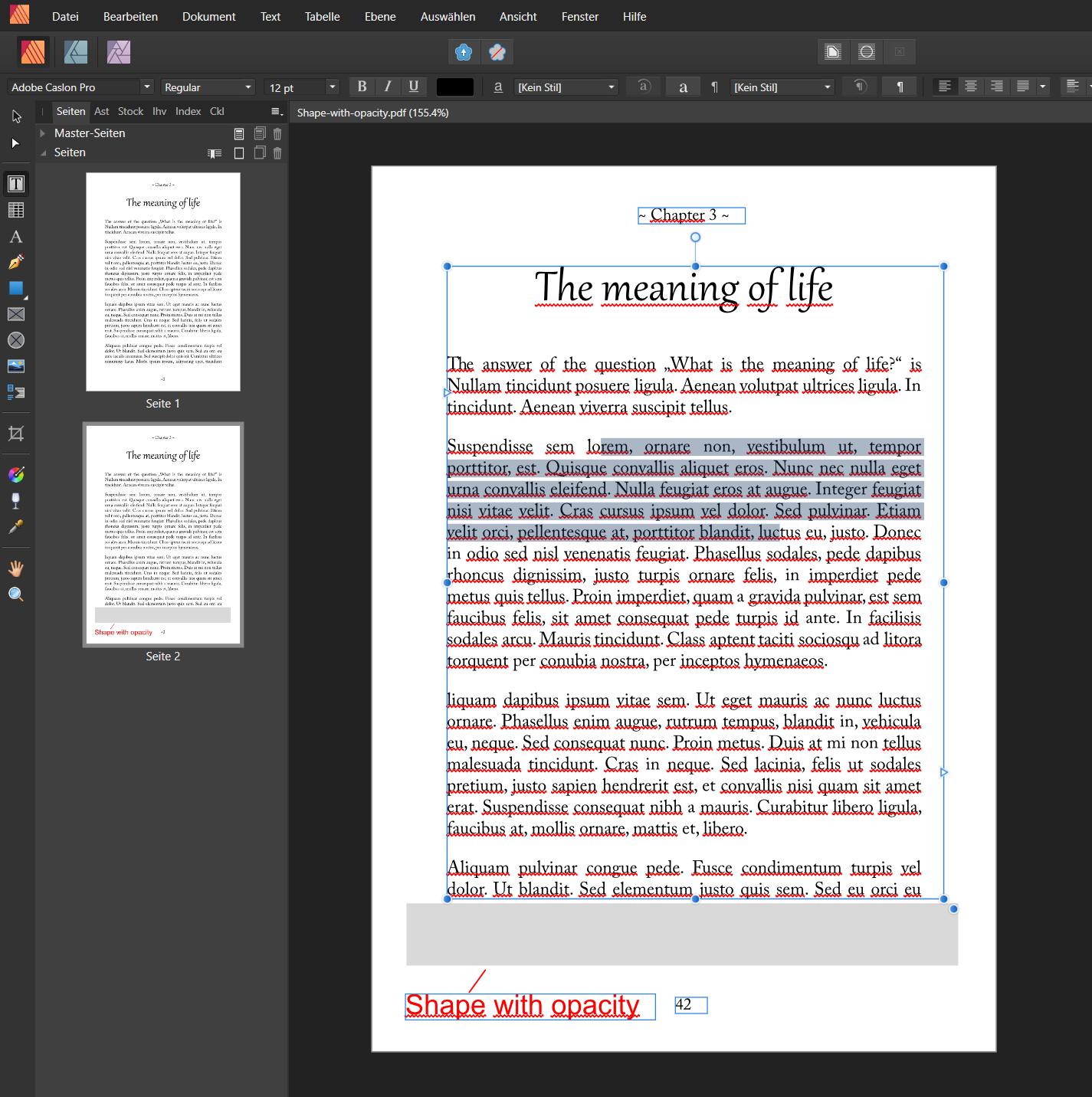The image size is (1092, 1097).
Task: Select the Place Image tool
Action: pos(16,366)
